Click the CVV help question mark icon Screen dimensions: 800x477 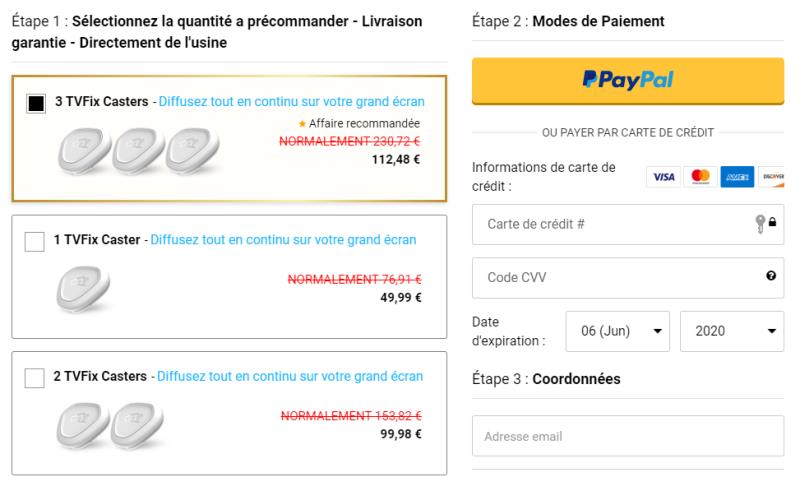tap(771, 277)
